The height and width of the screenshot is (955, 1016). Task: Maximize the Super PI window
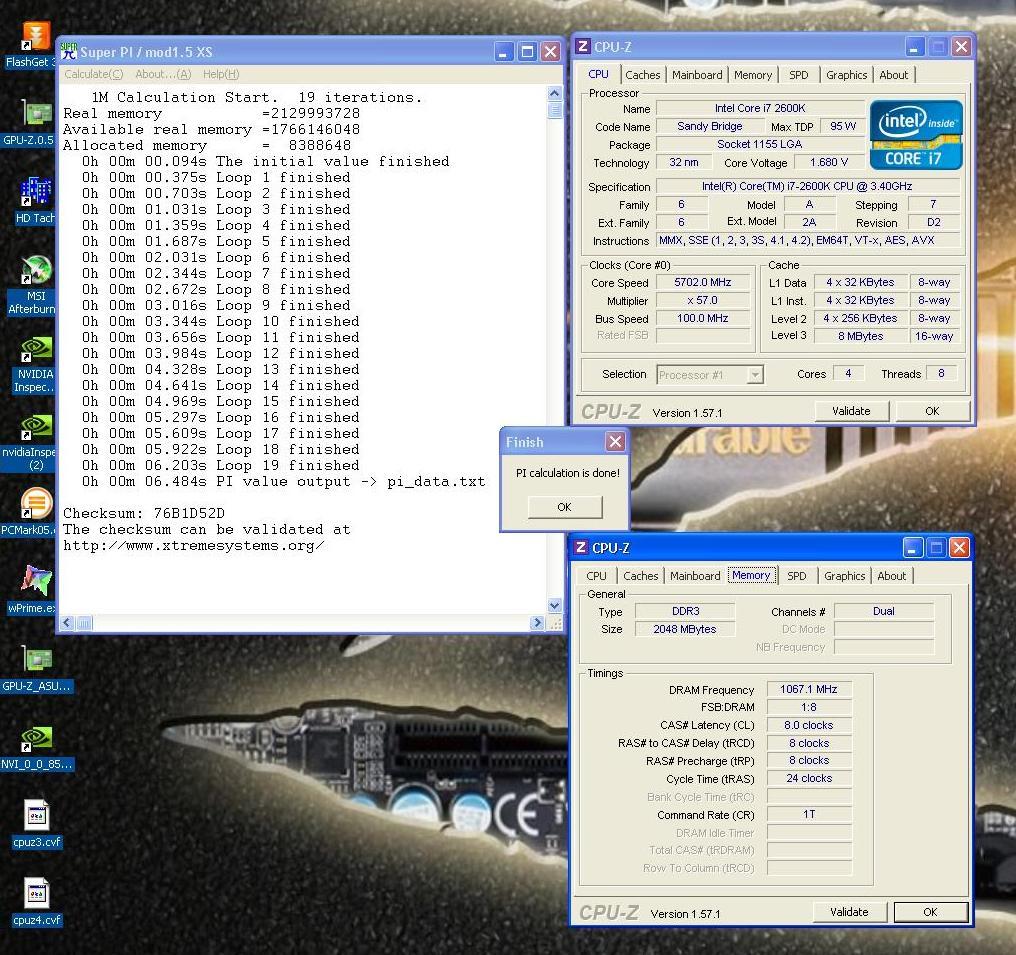click(527, 51)
